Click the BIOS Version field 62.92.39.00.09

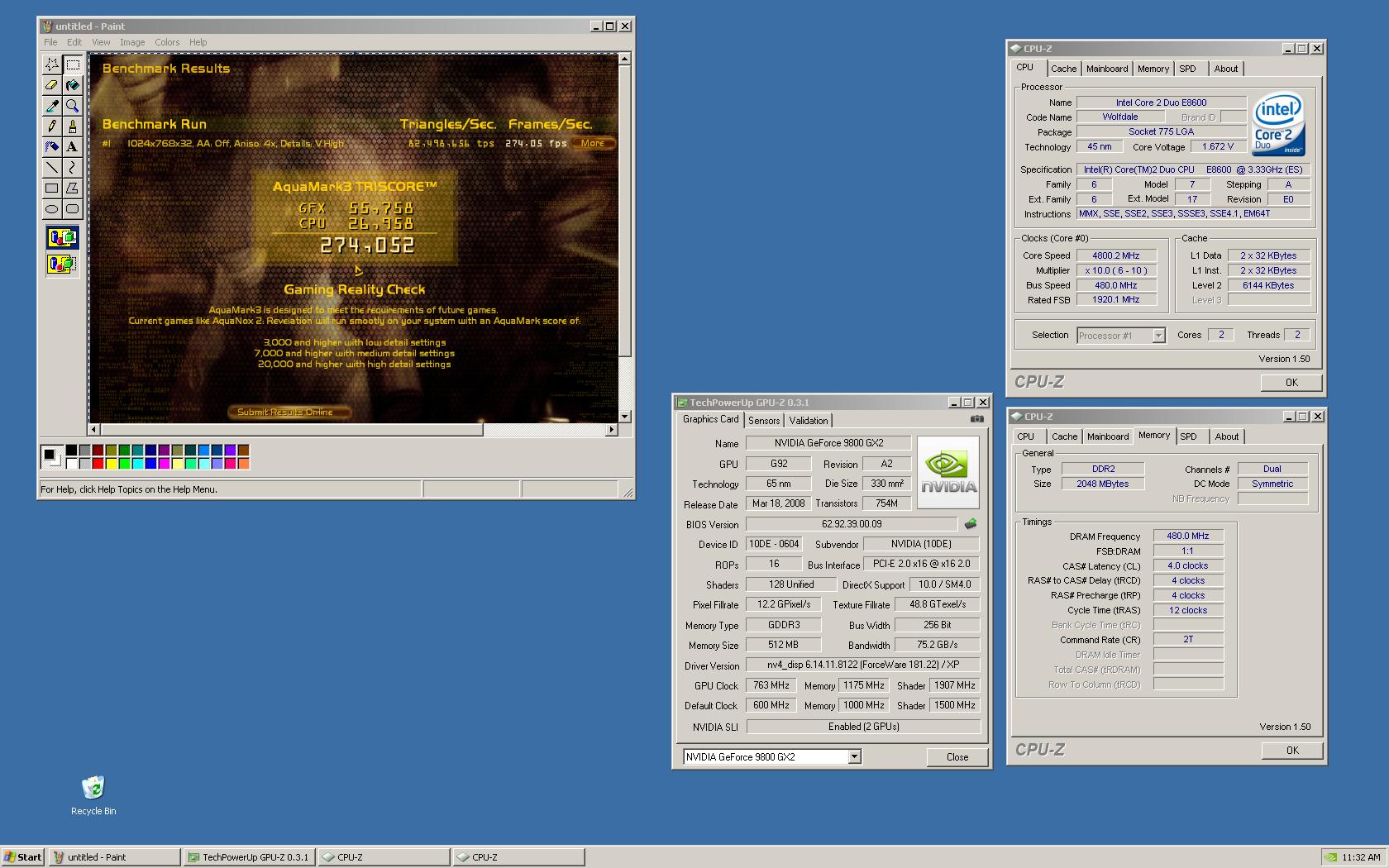point(852,524)
